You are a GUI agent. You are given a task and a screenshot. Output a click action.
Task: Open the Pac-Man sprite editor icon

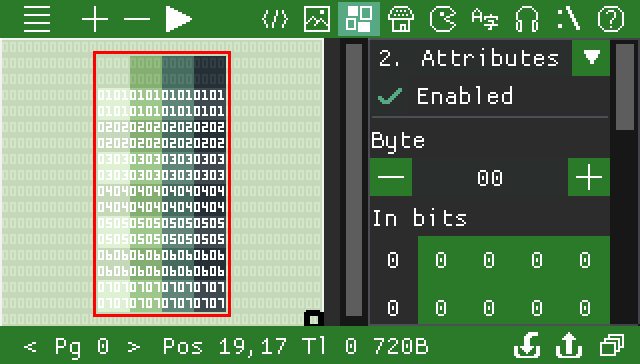coord(443,19)
